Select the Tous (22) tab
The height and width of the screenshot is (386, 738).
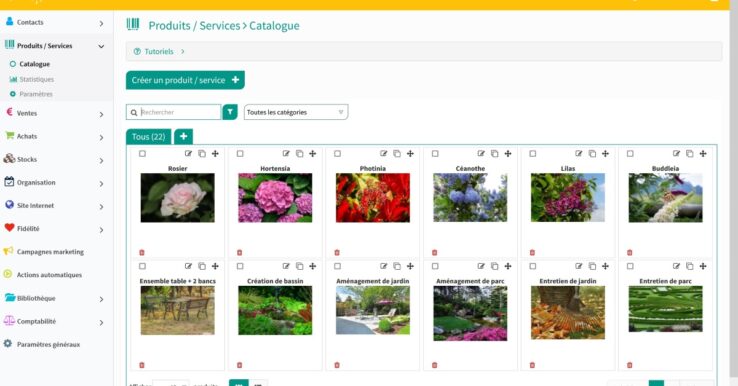(148, 137)
